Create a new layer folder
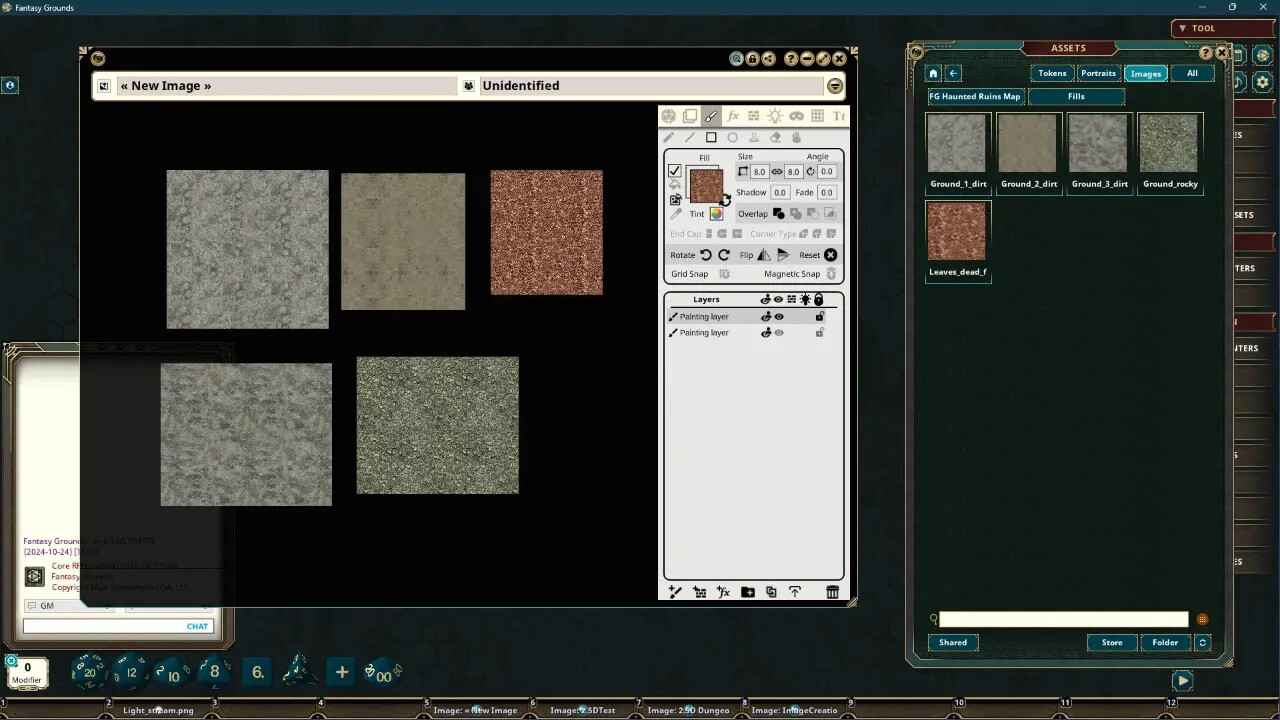Viewport: 1280px width, 720px height. (748, 592)
